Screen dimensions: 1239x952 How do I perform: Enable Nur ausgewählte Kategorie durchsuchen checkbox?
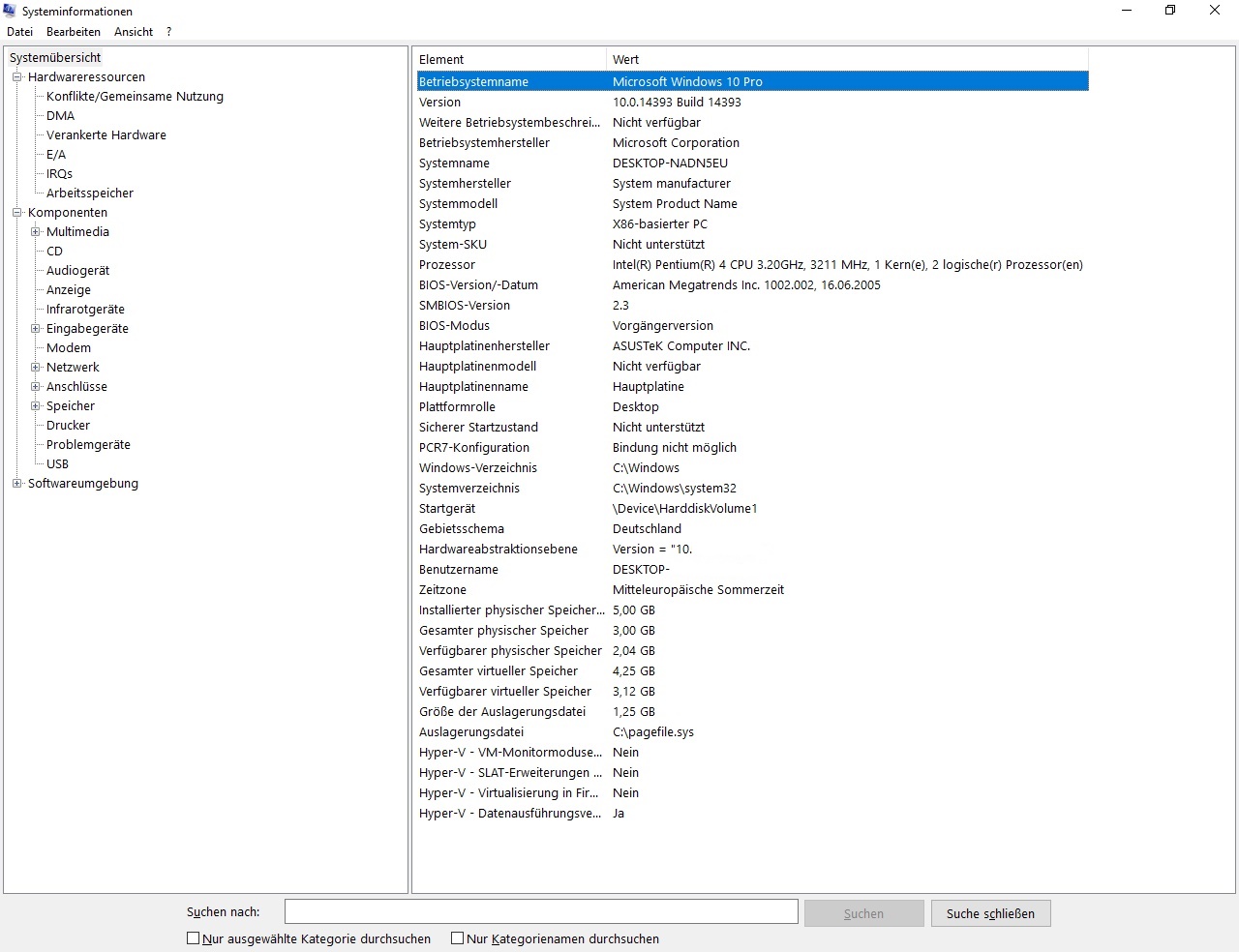tap(193, 938)
